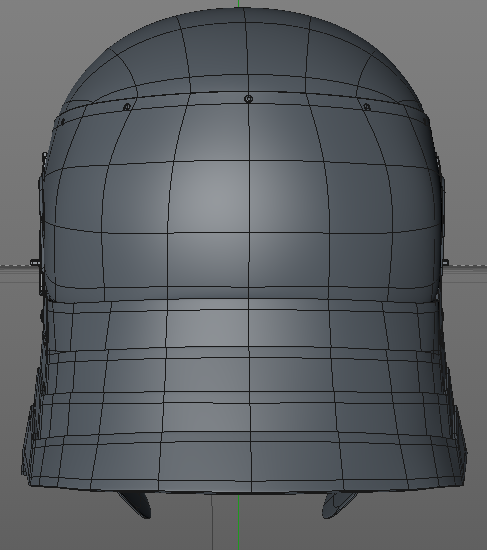
Task: Select the ridge edge where dome meets neck guard
Action: 246,299
